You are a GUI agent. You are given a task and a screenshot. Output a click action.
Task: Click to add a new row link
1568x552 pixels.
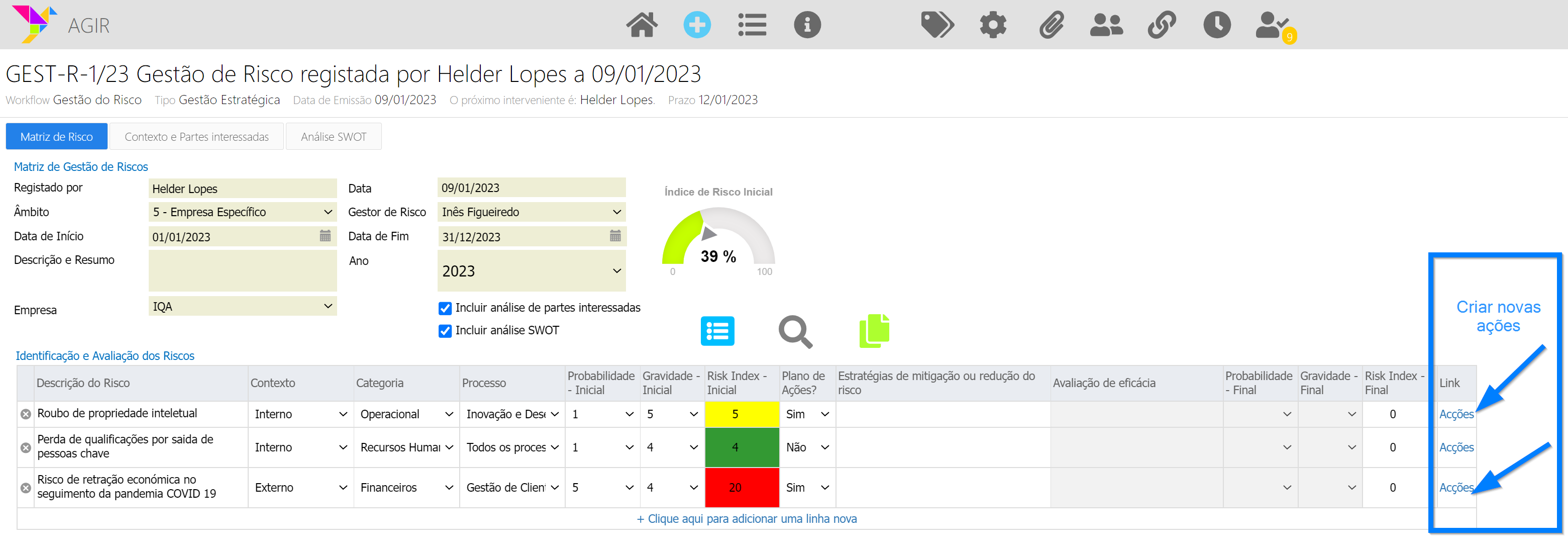pyautogui.click(x=746, y=518)
